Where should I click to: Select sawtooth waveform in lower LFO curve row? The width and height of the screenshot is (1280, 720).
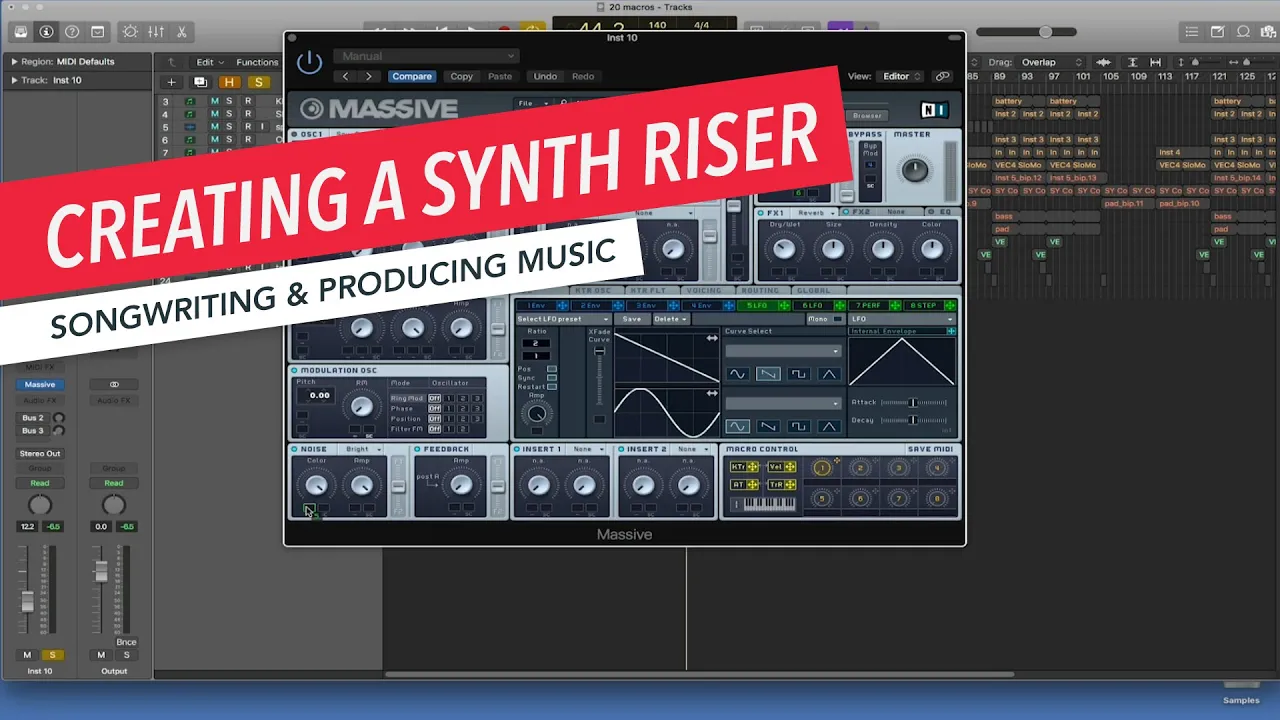[767, 426]
